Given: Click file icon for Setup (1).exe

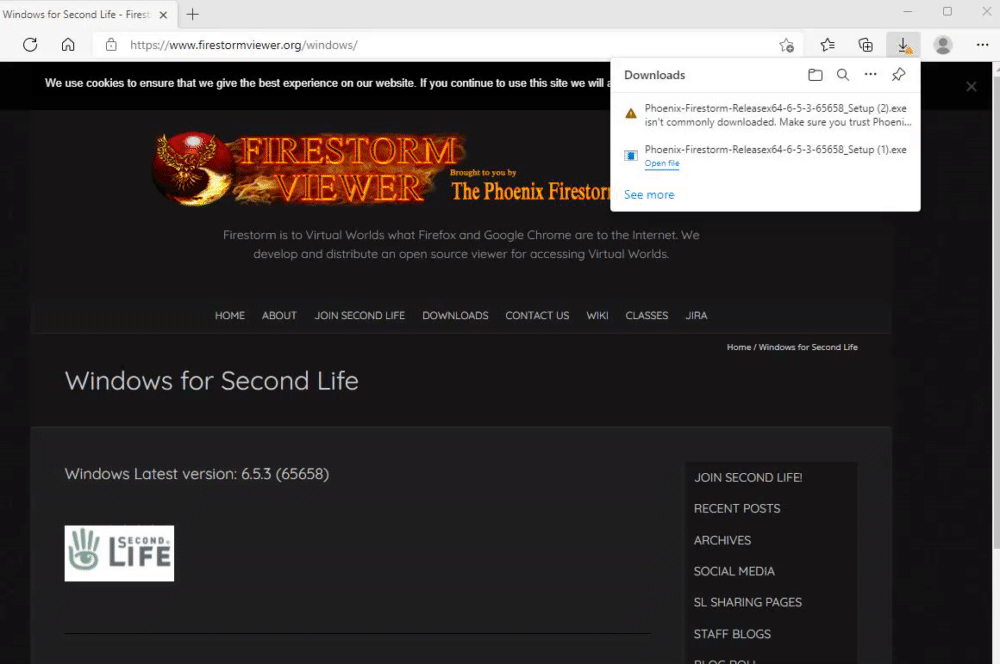Looking at the screenshot, I should (631, 155).
